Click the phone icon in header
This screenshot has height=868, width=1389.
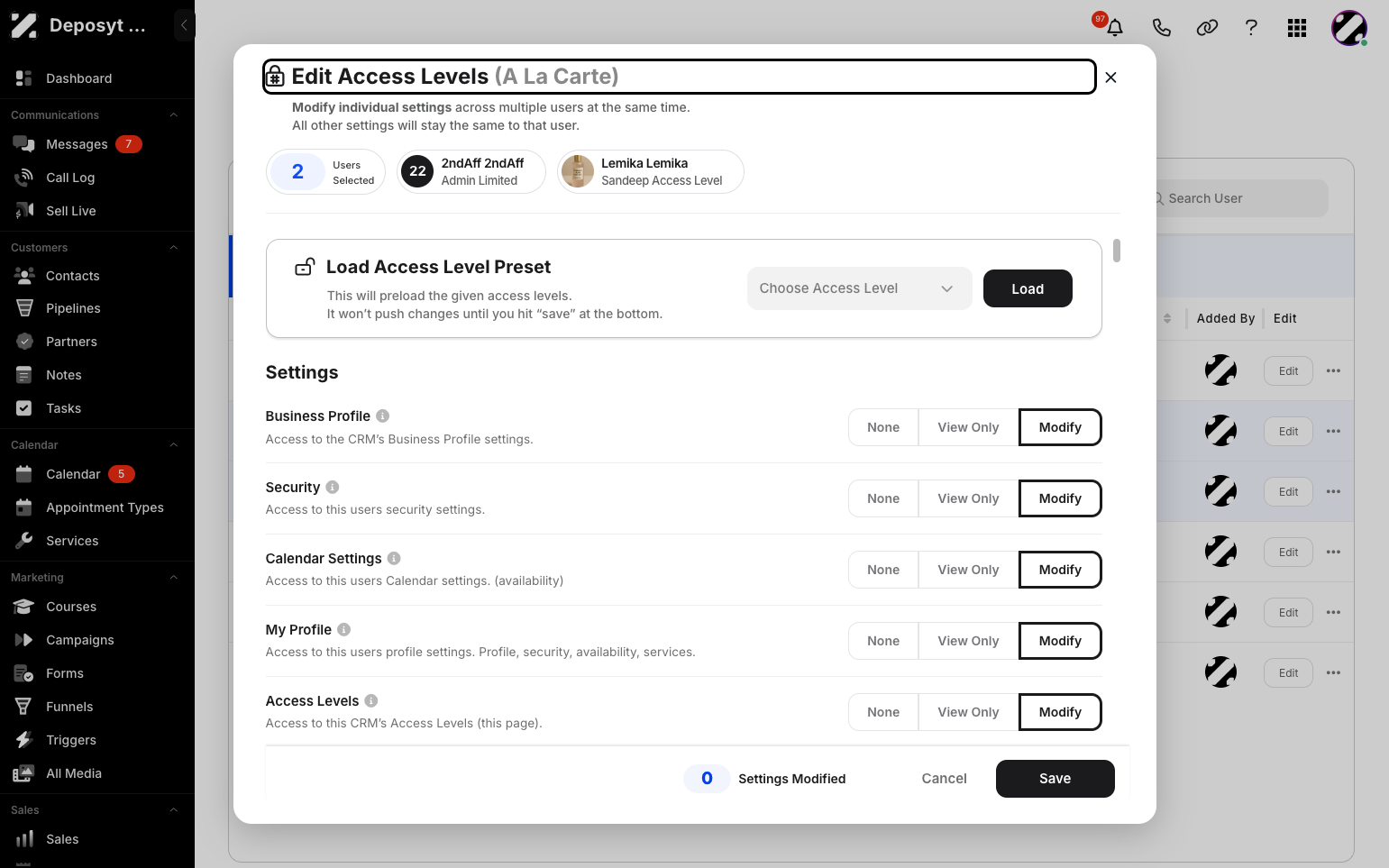pos(1161,28)
